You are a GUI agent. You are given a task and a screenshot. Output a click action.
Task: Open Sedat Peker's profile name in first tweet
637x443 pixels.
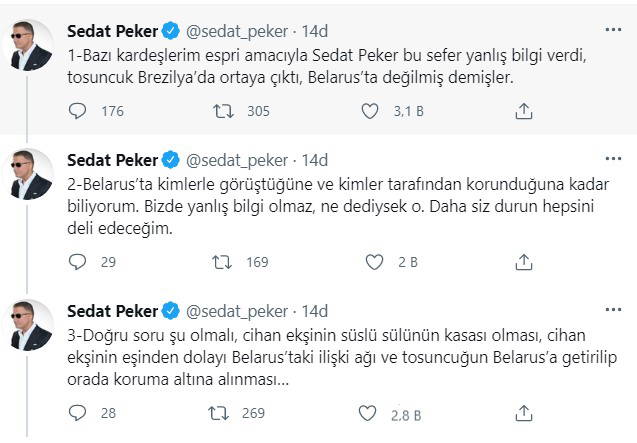tap(112, 29)
